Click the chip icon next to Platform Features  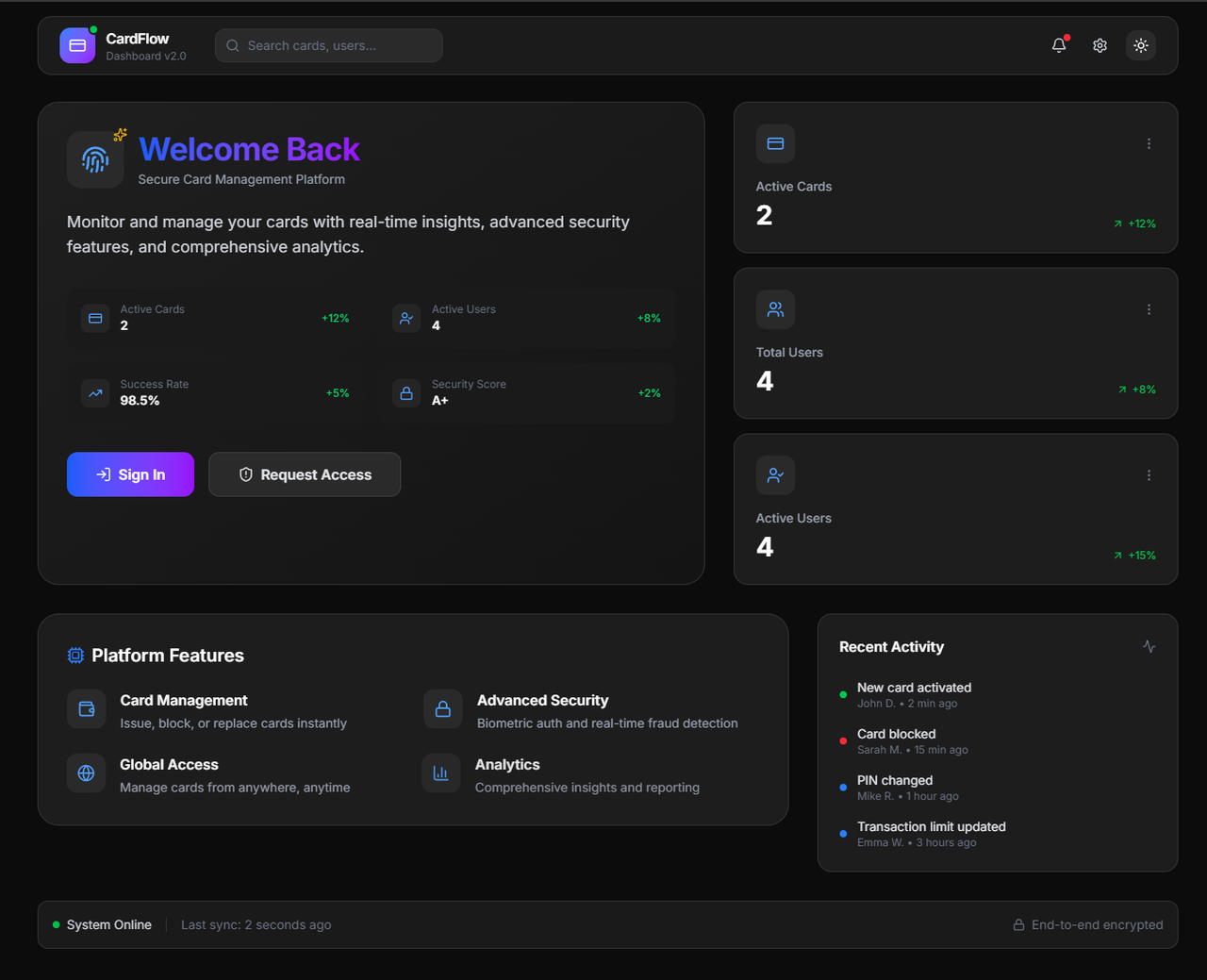[75, 656]
